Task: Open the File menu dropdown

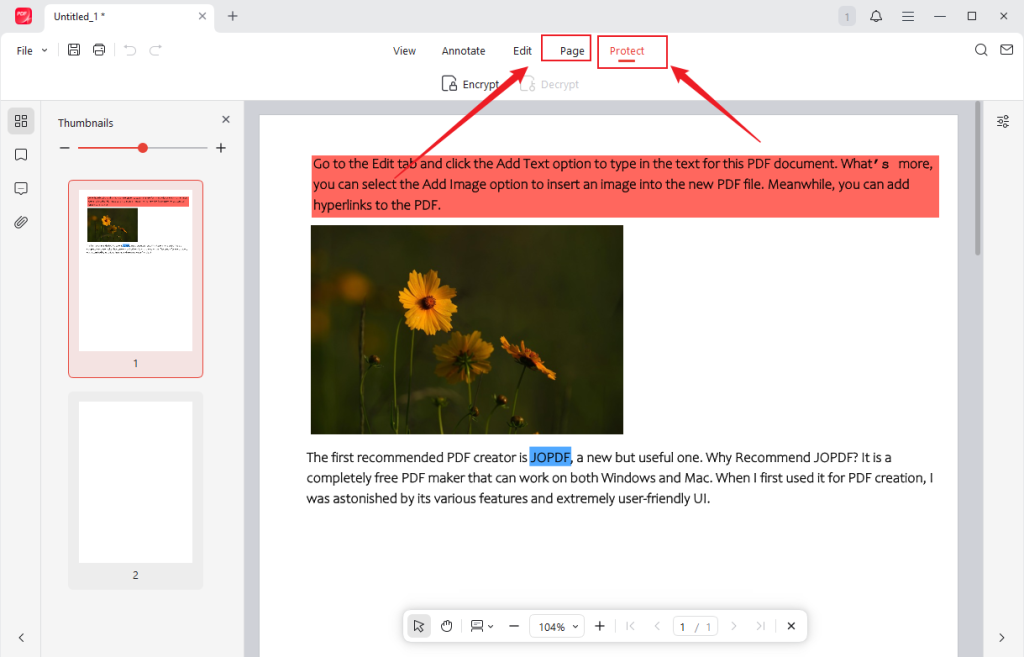Action: [x=29, y=49]
